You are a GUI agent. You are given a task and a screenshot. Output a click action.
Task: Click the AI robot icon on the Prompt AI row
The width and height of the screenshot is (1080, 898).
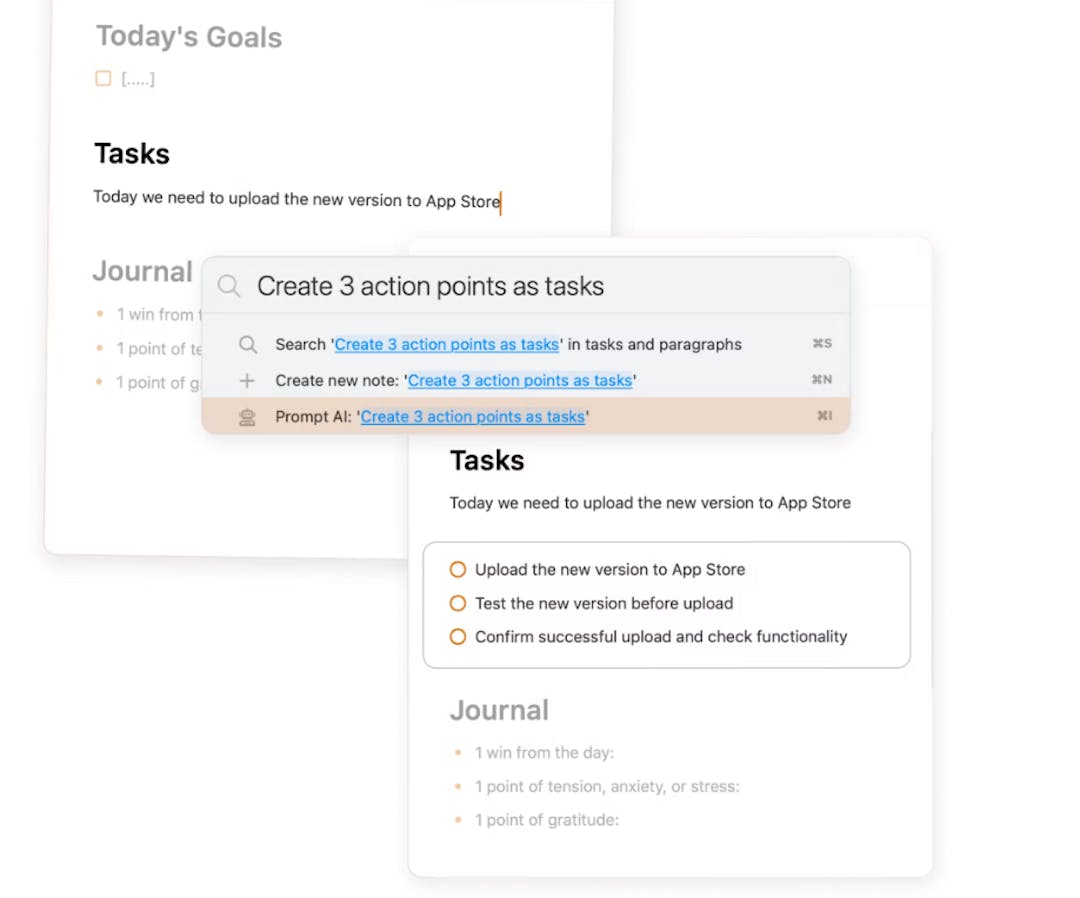coord(247,416)
